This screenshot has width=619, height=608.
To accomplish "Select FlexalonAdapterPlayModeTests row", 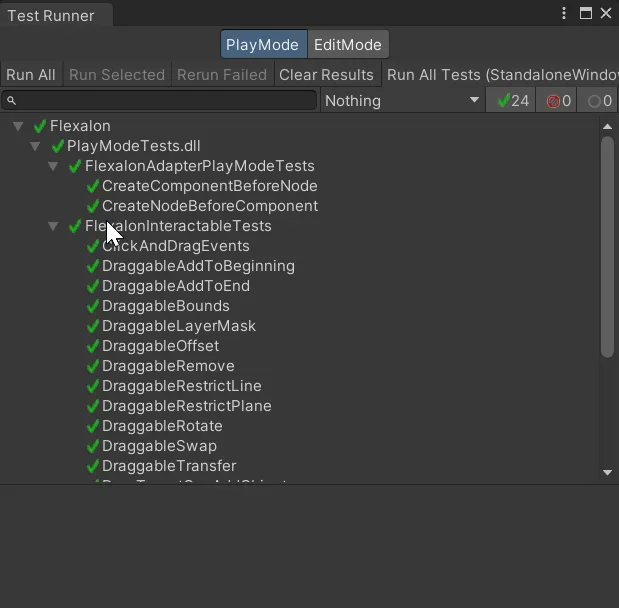I will tap(299, 166).
